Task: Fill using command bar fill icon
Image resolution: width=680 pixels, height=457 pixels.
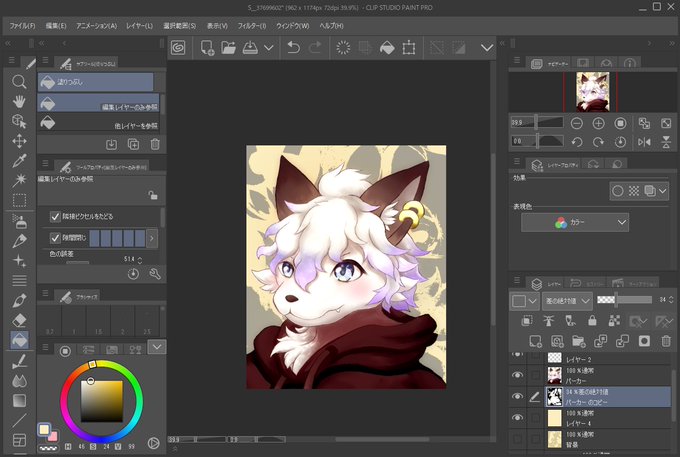Action: 387,48
